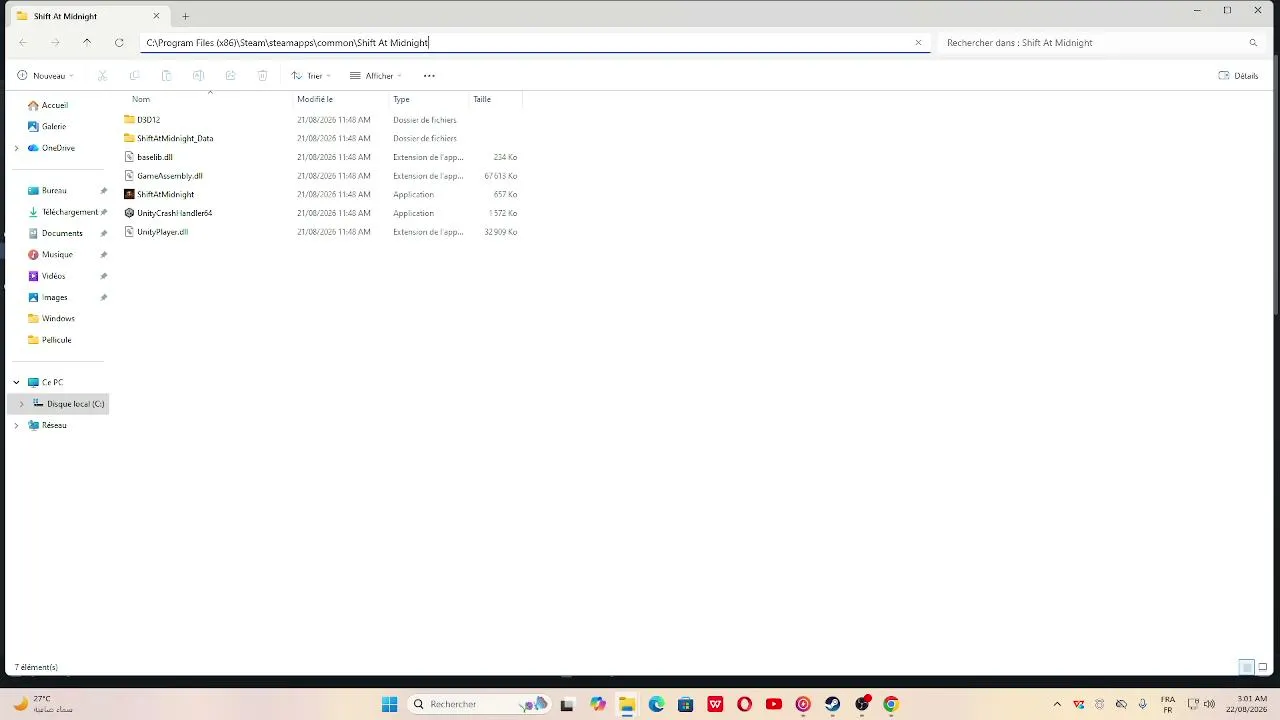Click the search magnifier icon in Explorer

[1253, 43]
